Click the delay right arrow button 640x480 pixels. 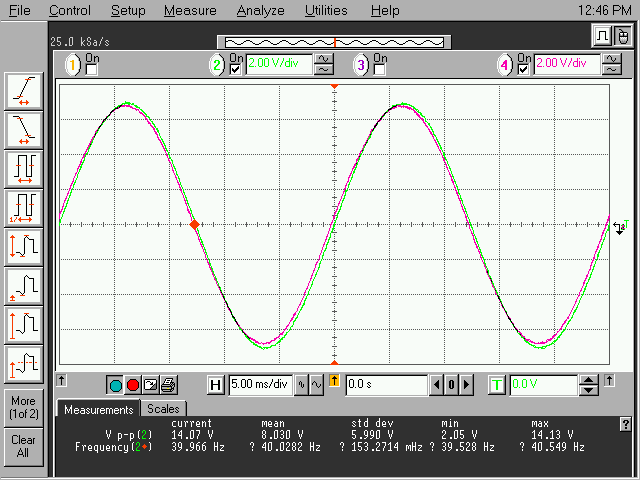click(x=467, y=385)
